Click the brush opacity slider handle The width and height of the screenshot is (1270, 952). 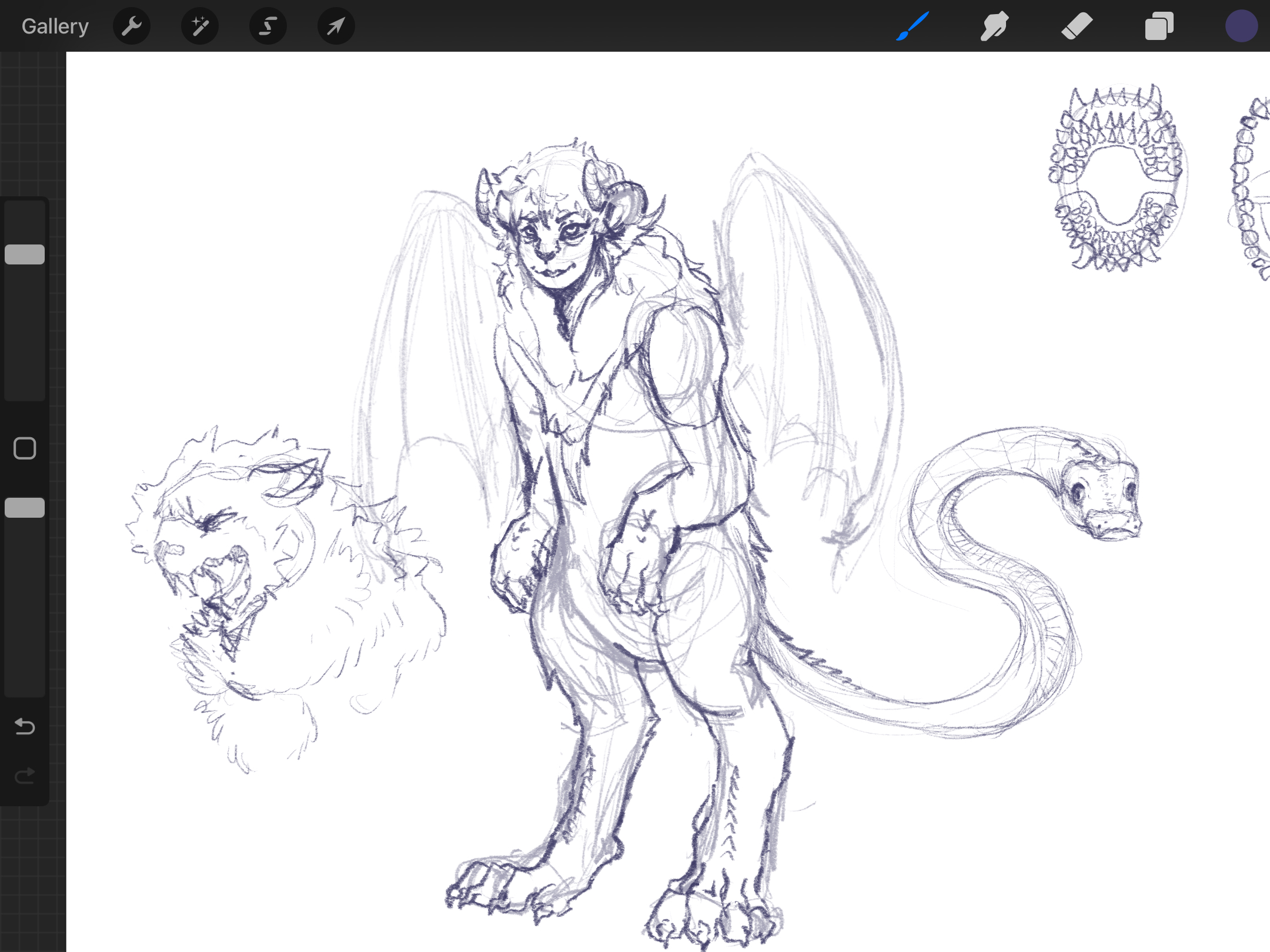click(25, 508)
